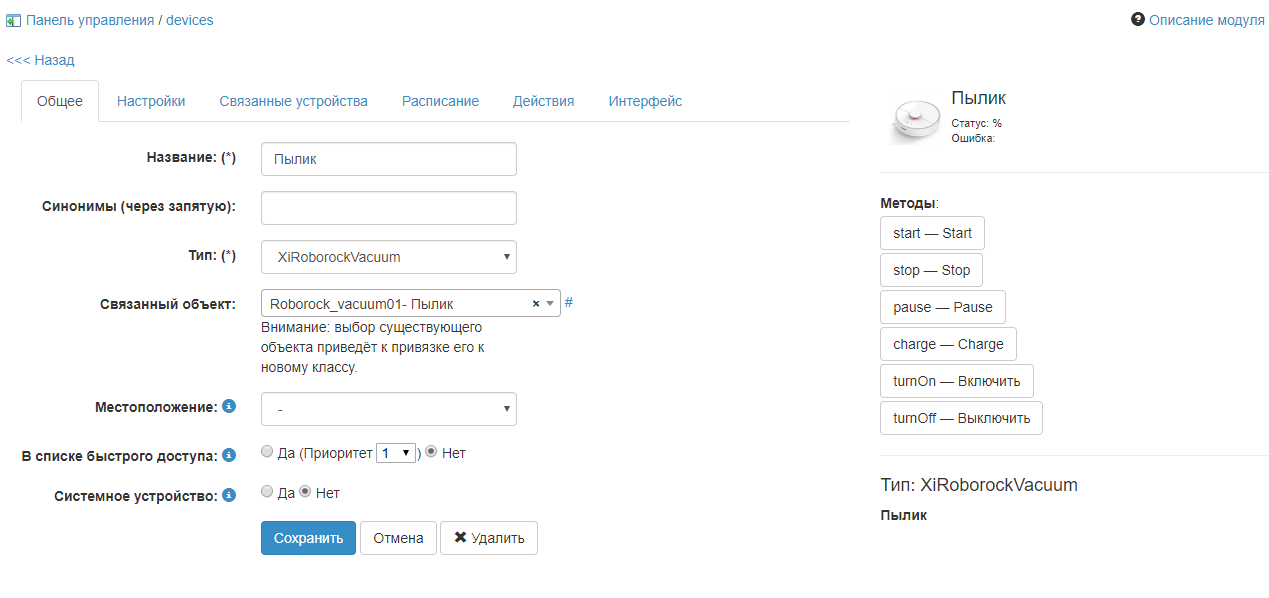
Task: Click the question mark icon by Описание модуля
Action: pyautogui.click(x=1137, y=19)
